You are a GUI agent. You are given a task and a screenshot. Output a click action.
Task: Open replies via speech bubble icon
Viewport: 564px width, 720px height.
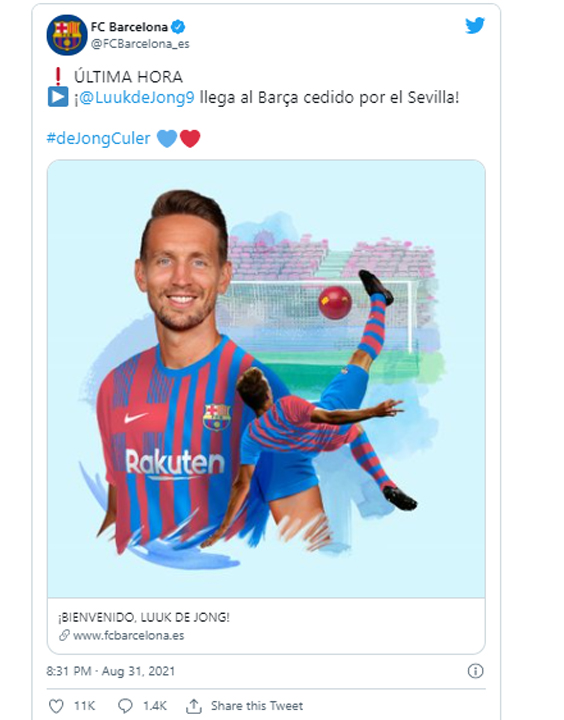[x=125, y=706]
